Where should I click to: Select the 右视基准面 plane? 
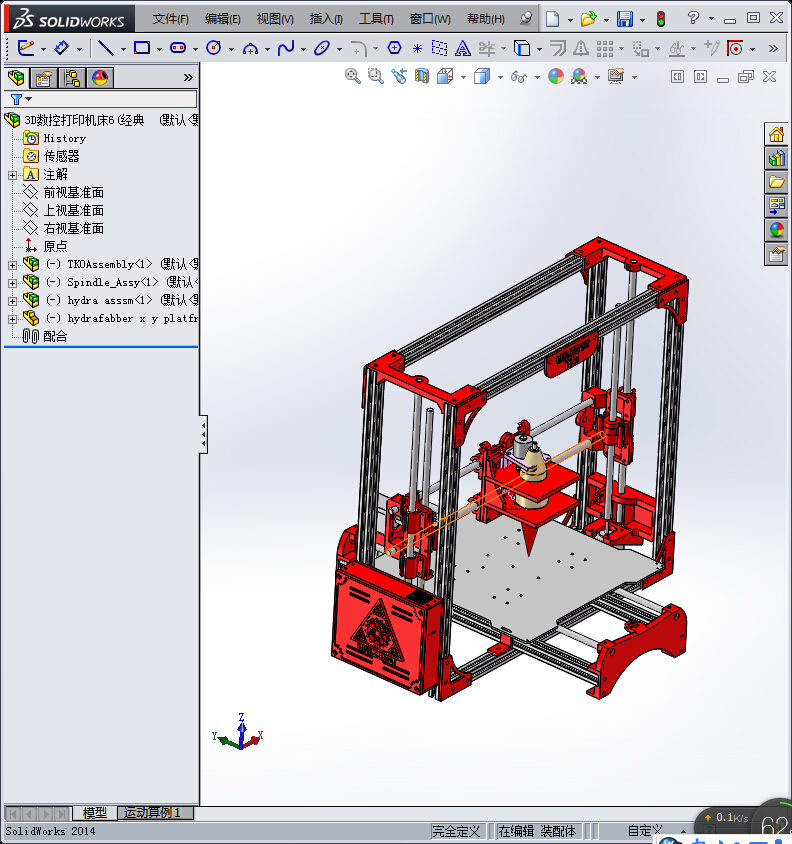click(74, 228)
